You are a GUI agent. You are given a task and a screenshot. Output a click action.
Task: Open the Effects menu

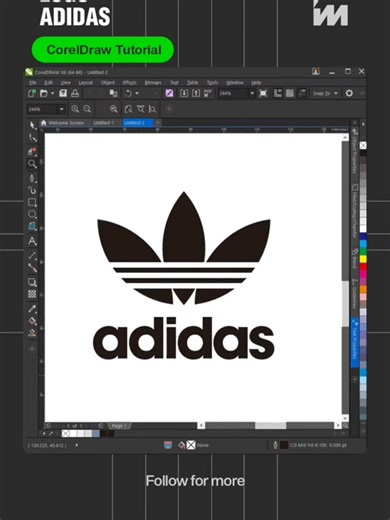pos(130,82)
